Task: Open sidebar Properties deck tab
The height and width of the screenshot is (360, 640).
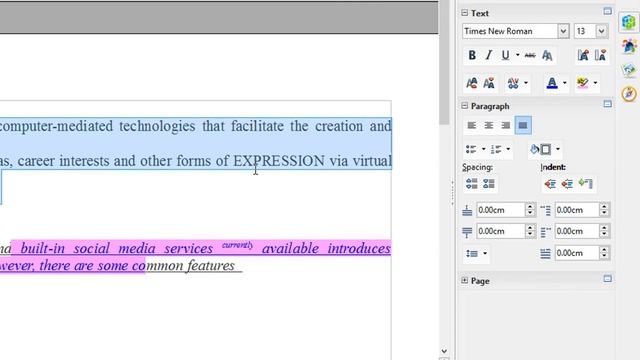Action: click(629, 22)
